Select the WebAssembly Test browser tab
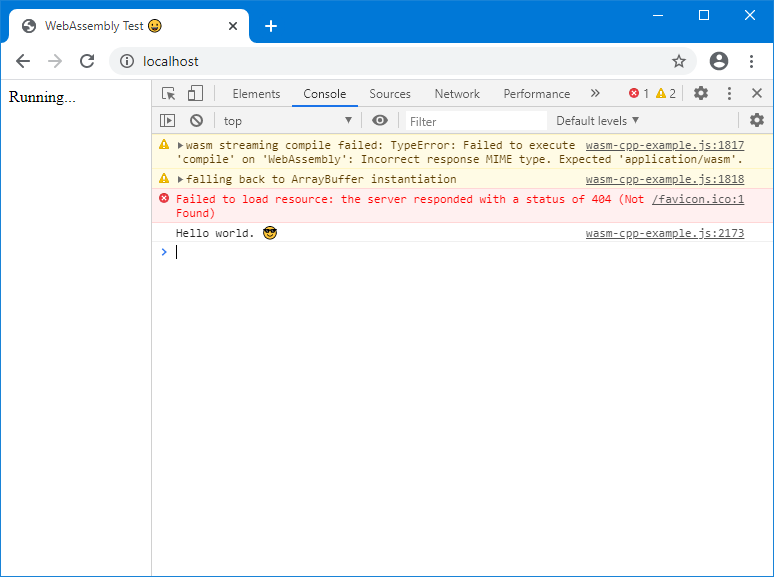Image resolution: width=774 pixels, height=577 pixels. point(128,26)
